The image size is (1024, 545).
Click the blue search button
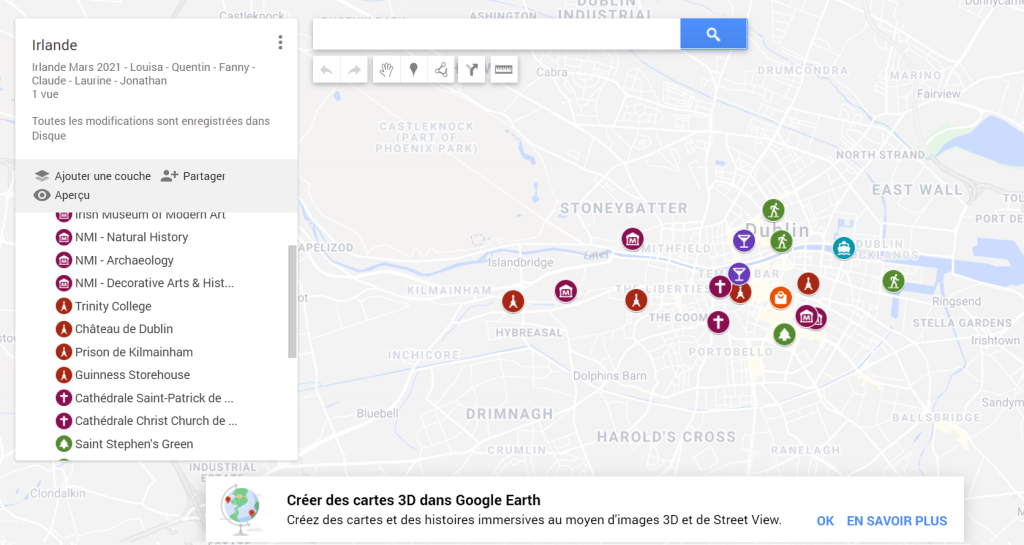[x=713, y=34]
